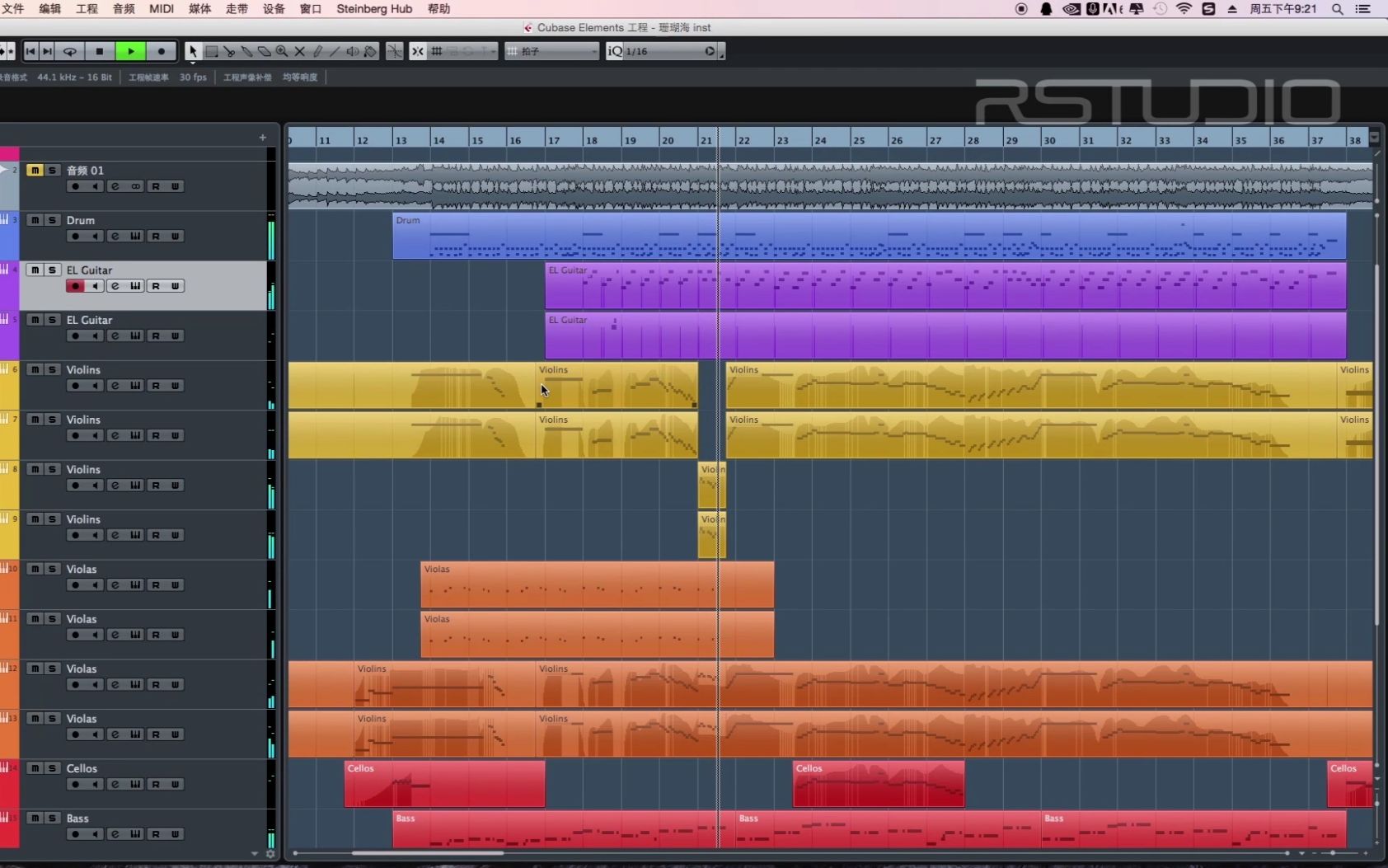Image resolution: width=1388 pixels, height=868 pixels.
Task: Adjust the horizontal zoom slider
Action: tap(1333, 853)
